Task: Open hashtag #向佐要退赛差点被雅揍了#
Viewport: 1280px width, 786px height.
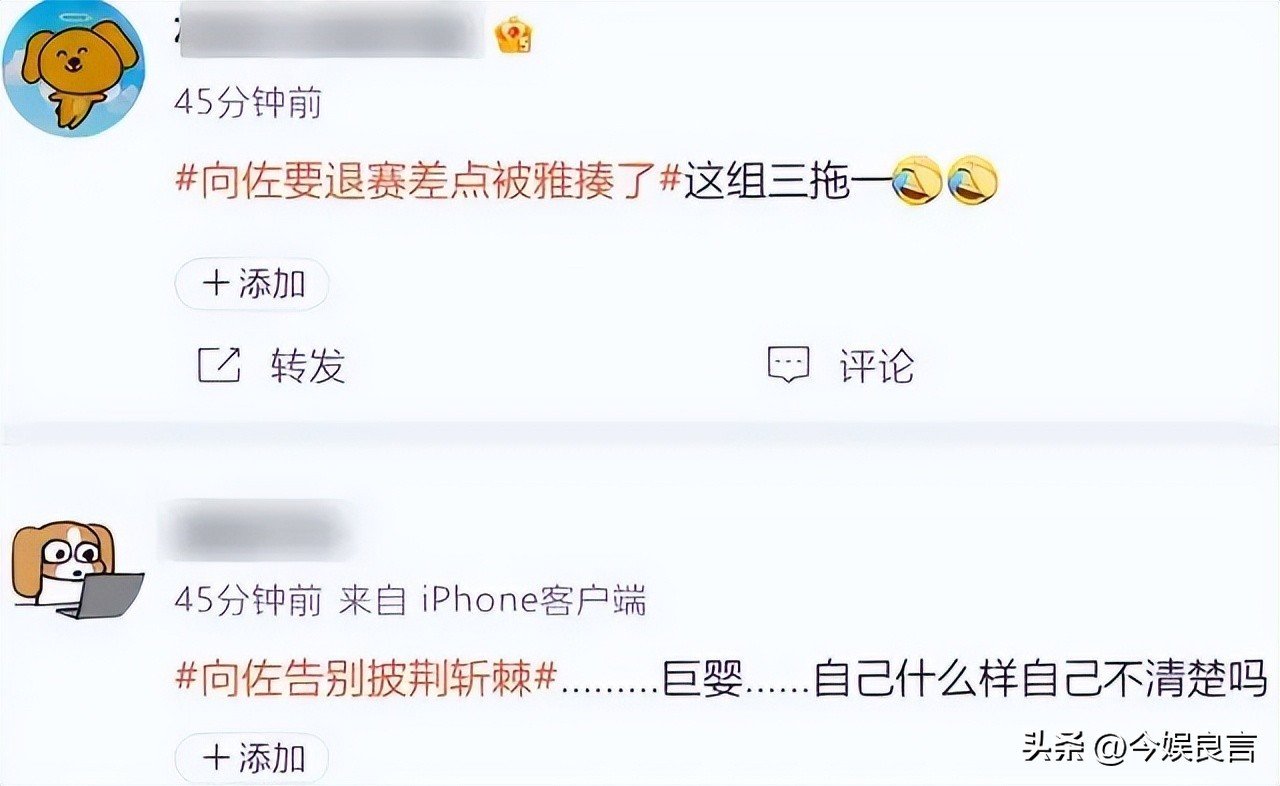Action: coord(429,184)
